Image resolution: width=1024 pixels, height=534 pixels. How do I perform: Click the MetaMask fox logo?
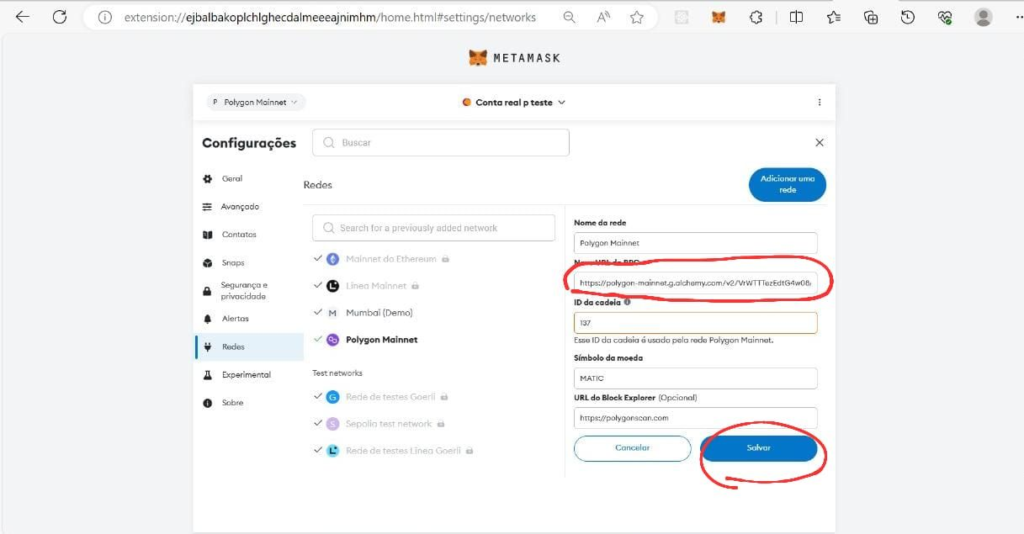[x=477, y=57]
